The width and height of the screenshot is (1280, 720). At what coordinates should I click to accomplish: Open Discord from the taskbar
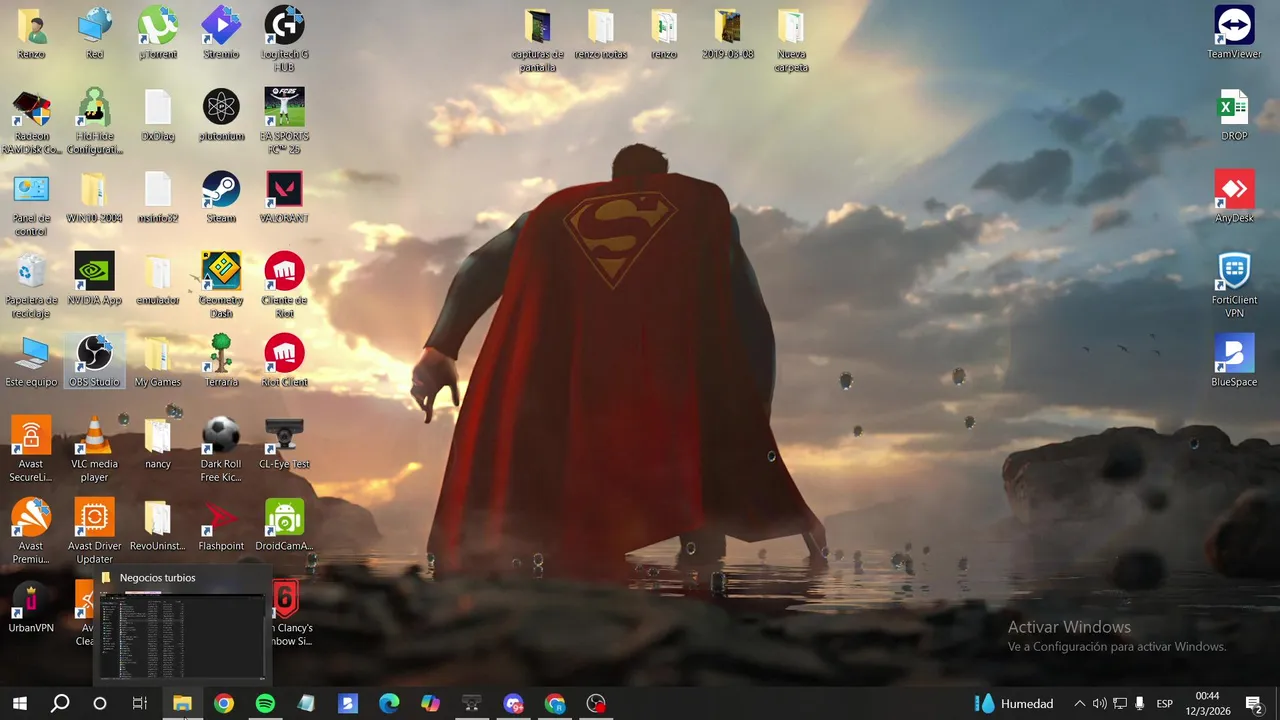coord(513,703)
